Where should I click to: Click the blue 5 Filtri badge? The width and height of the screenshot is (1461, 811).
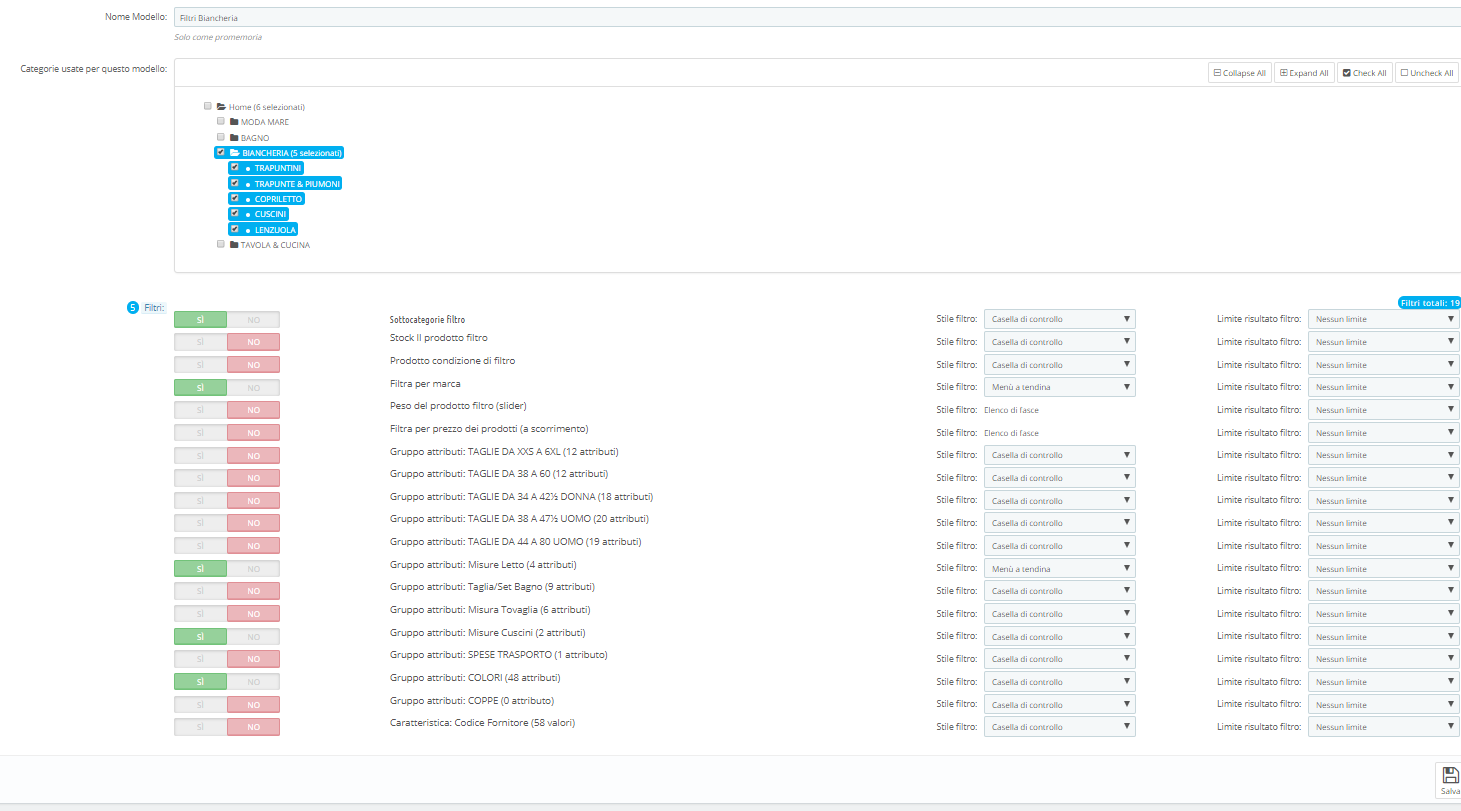(132, 308)
